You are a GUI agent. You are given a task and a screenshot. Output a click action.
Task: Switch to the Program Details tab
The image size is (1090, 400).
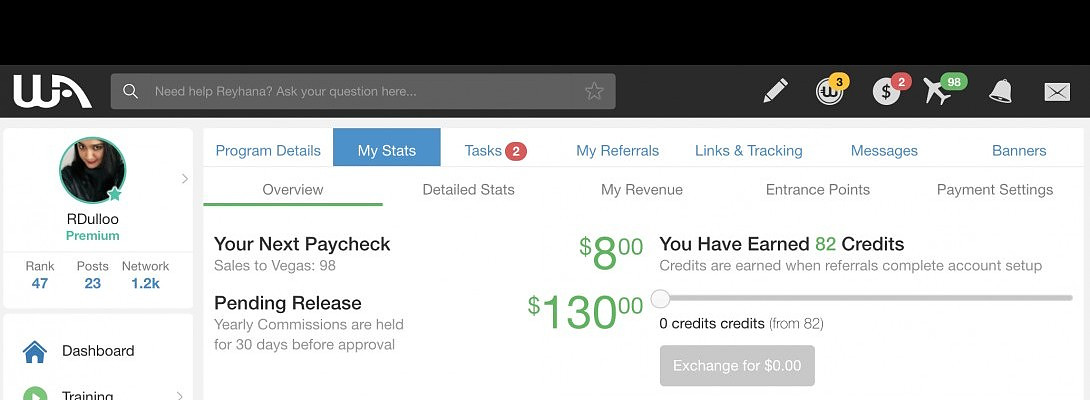coord(268,150)
